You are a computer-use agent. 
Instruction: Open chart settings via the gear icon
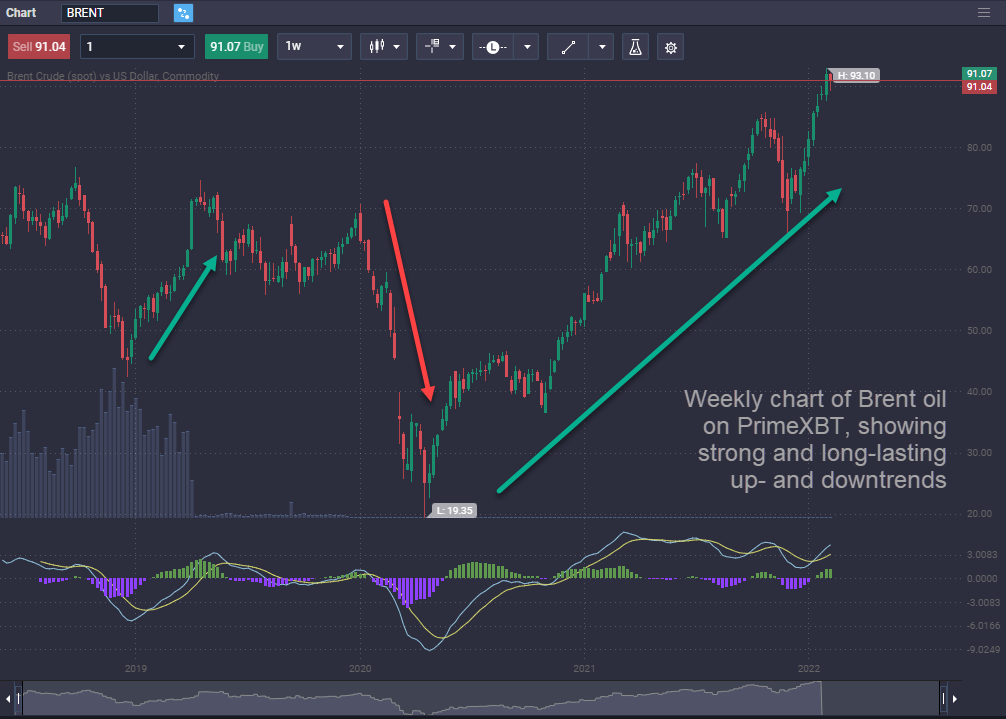pos(670,46)
